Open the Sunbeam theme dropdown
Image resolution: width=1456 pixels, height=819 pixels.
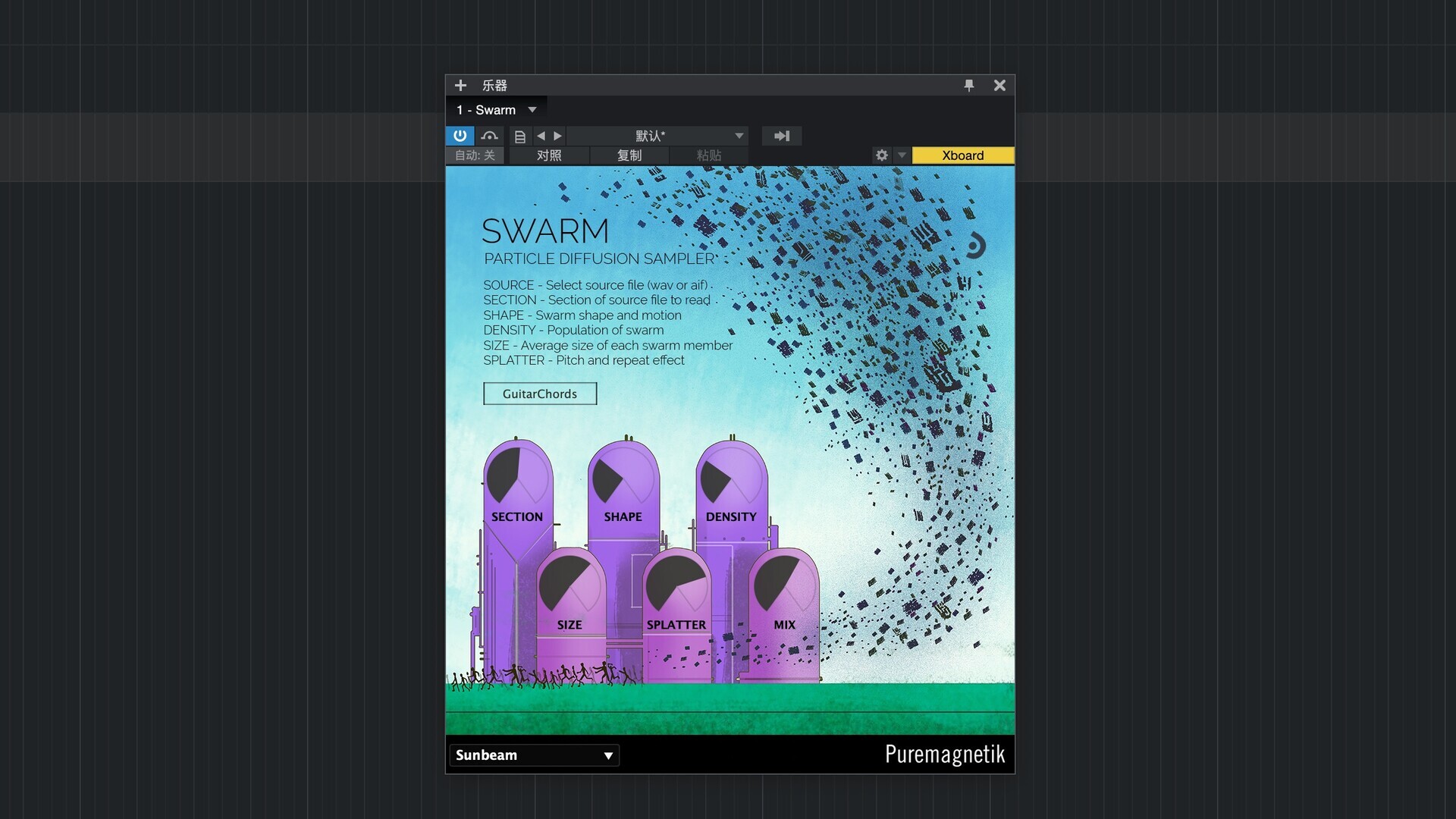[534, 755]
